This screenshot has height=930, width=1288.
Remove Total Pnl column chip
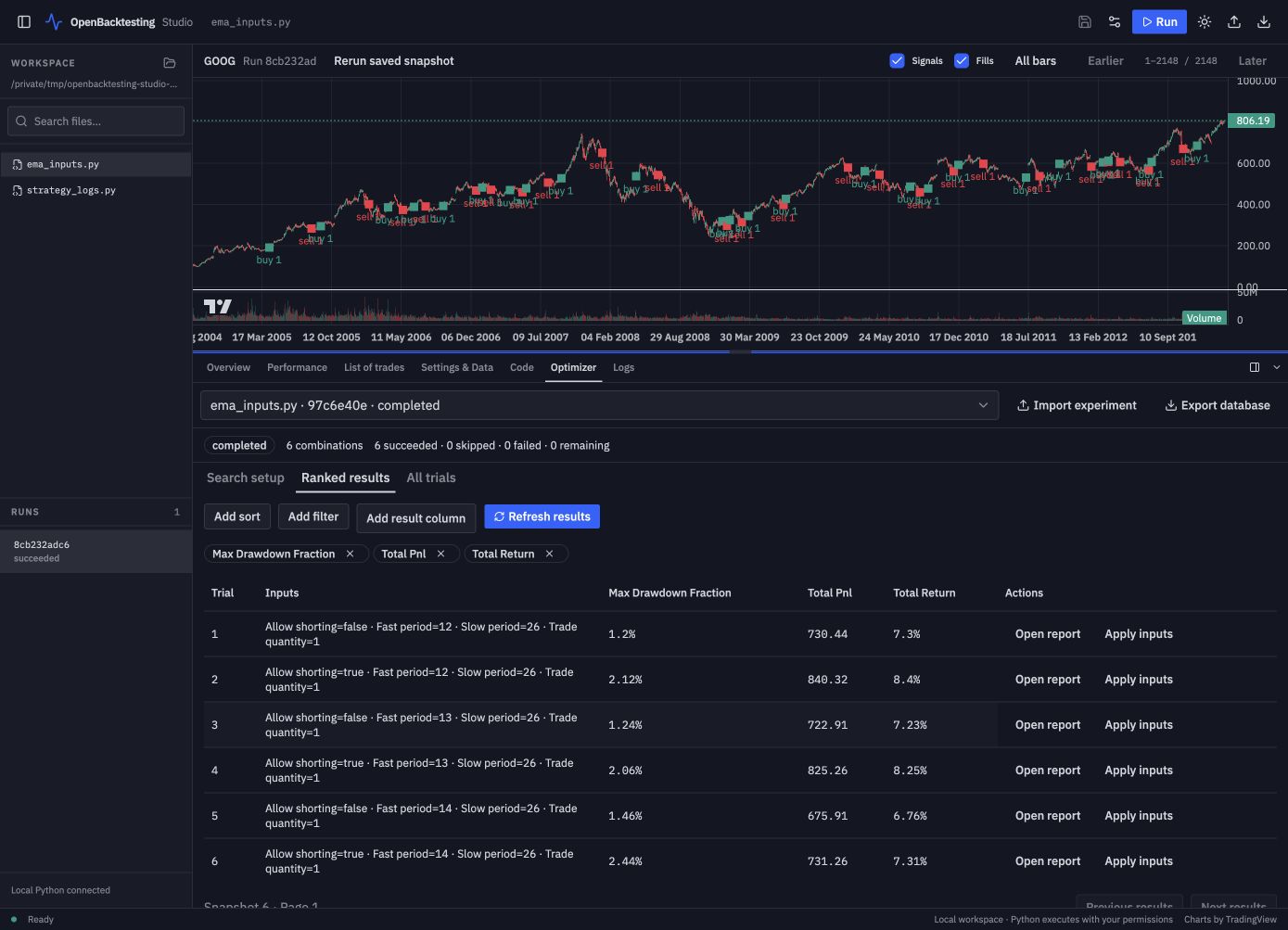(x=440, y=554)
